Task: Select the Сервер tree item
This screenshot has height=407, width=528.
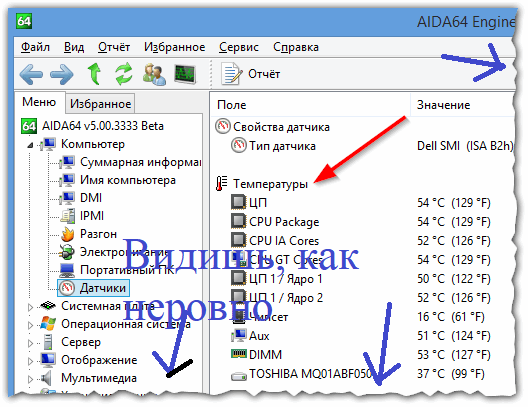Action: point(81,342)
